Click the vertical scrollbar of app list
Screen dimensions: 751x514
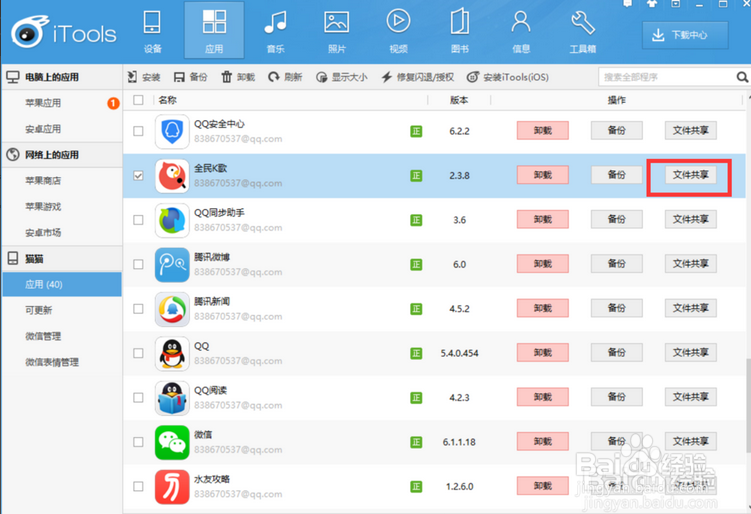pyautogui.click(x=748, y=405)
